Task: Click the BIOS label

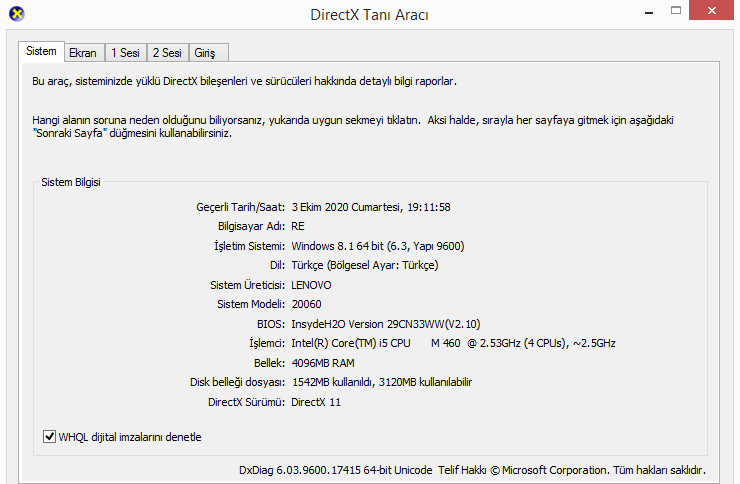Action: pyautogui.click(x=271, y=324)
